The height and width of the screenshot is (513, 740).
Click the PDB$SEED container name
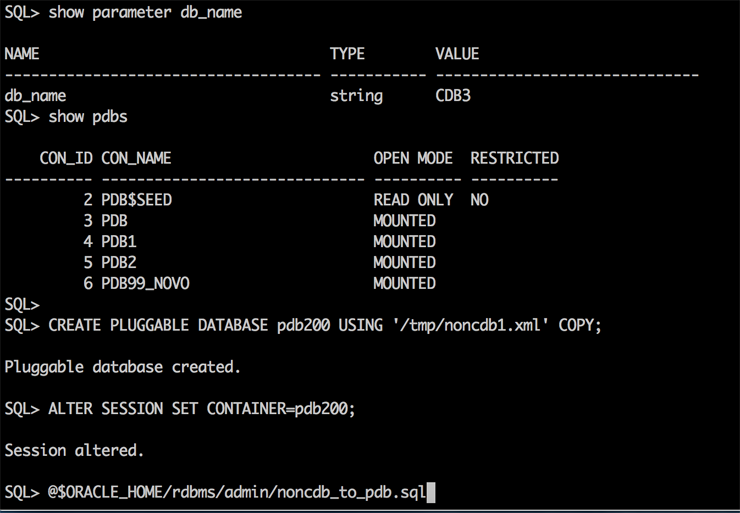[136, 200]
